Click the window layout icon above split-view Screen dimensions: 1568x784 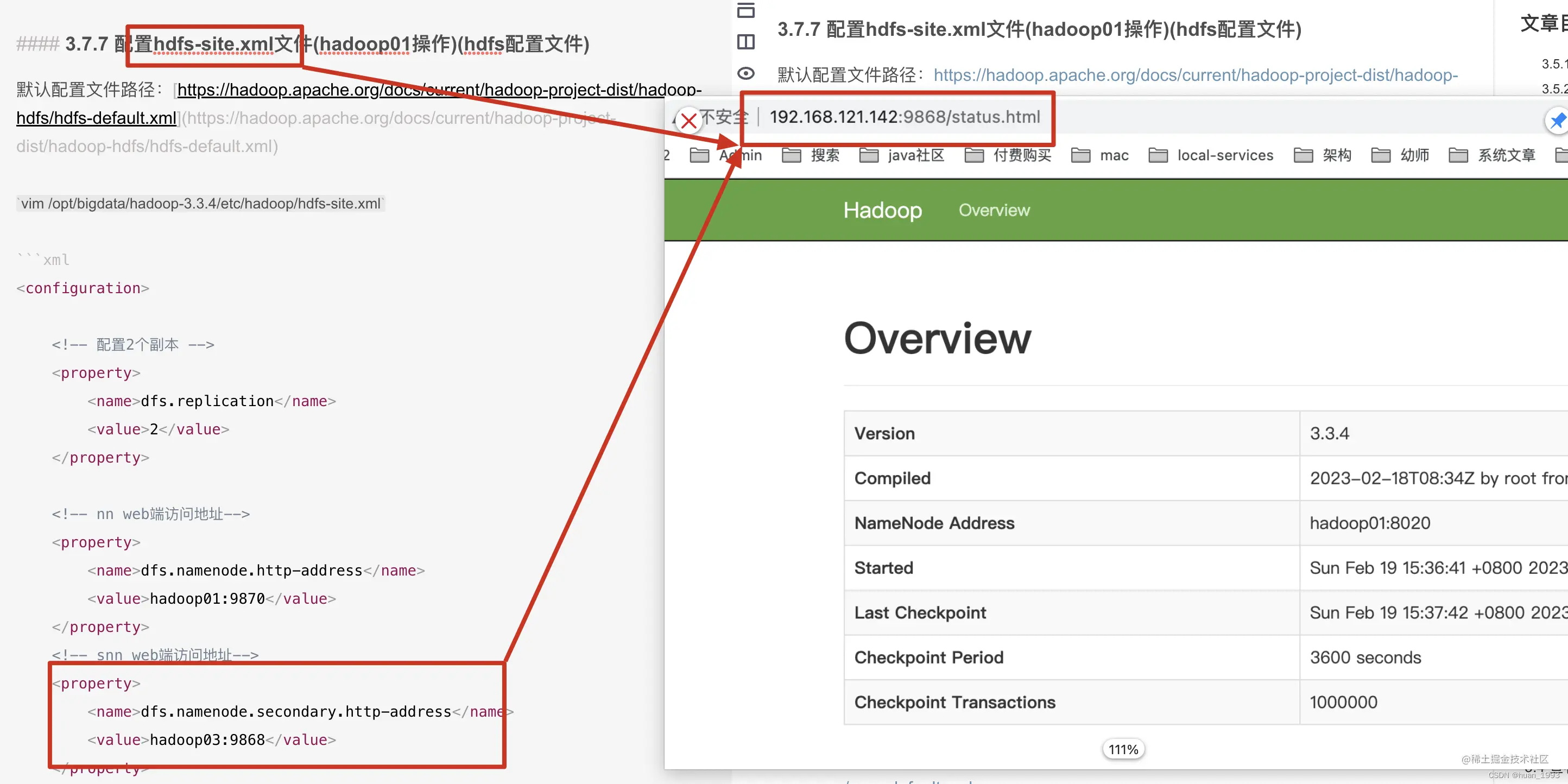(745, 10)
